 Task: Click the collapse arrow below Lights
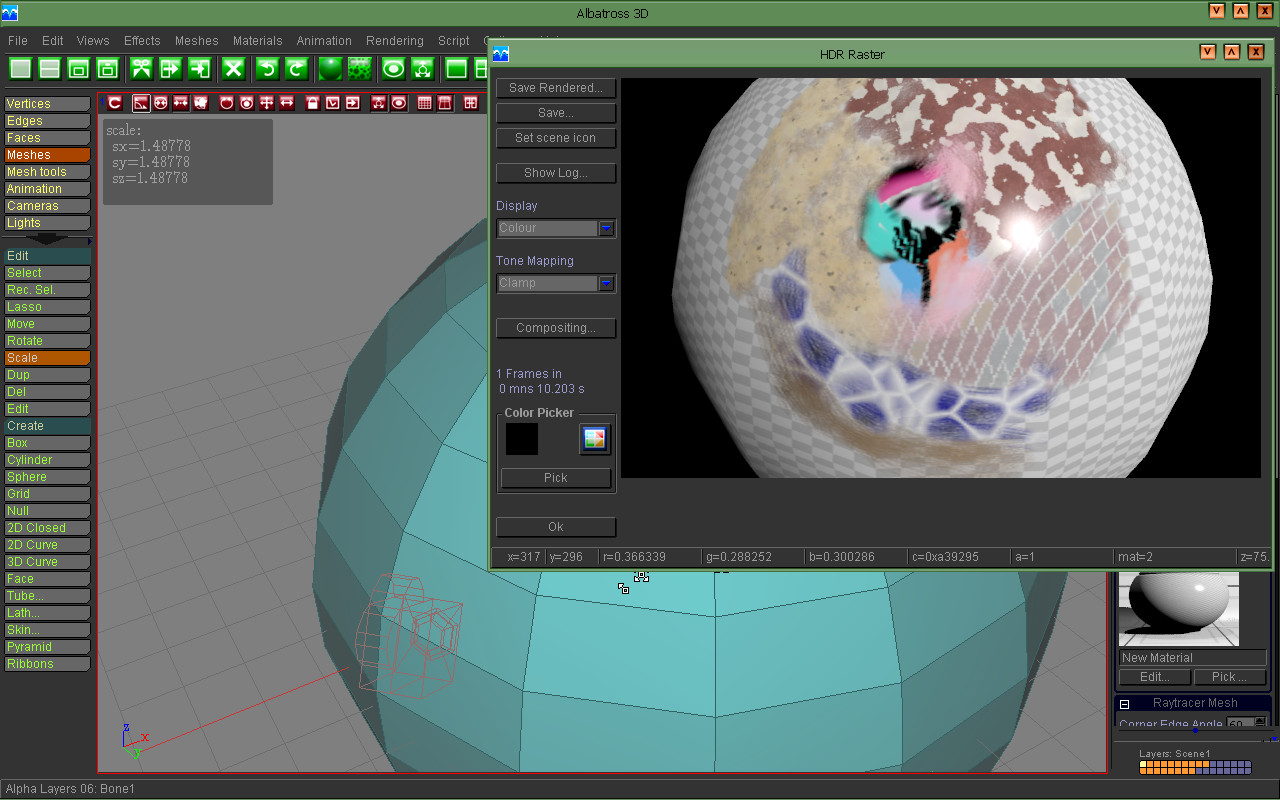(x=47, y=240)
